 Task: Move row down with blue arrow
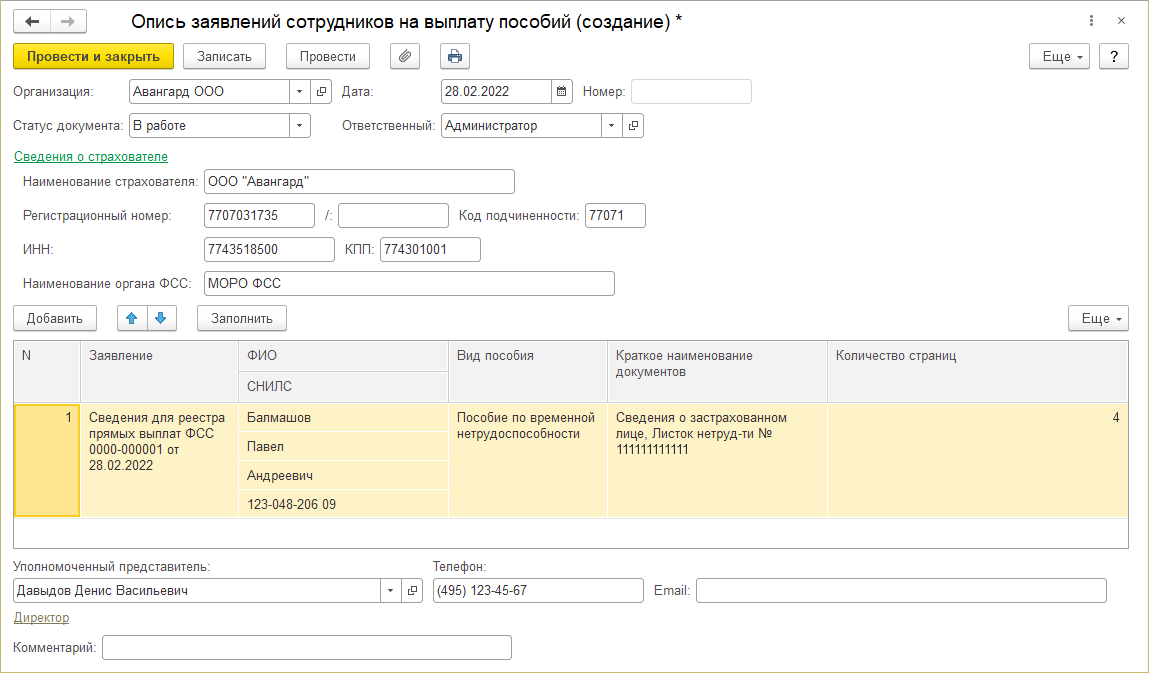tap(162, 318)
